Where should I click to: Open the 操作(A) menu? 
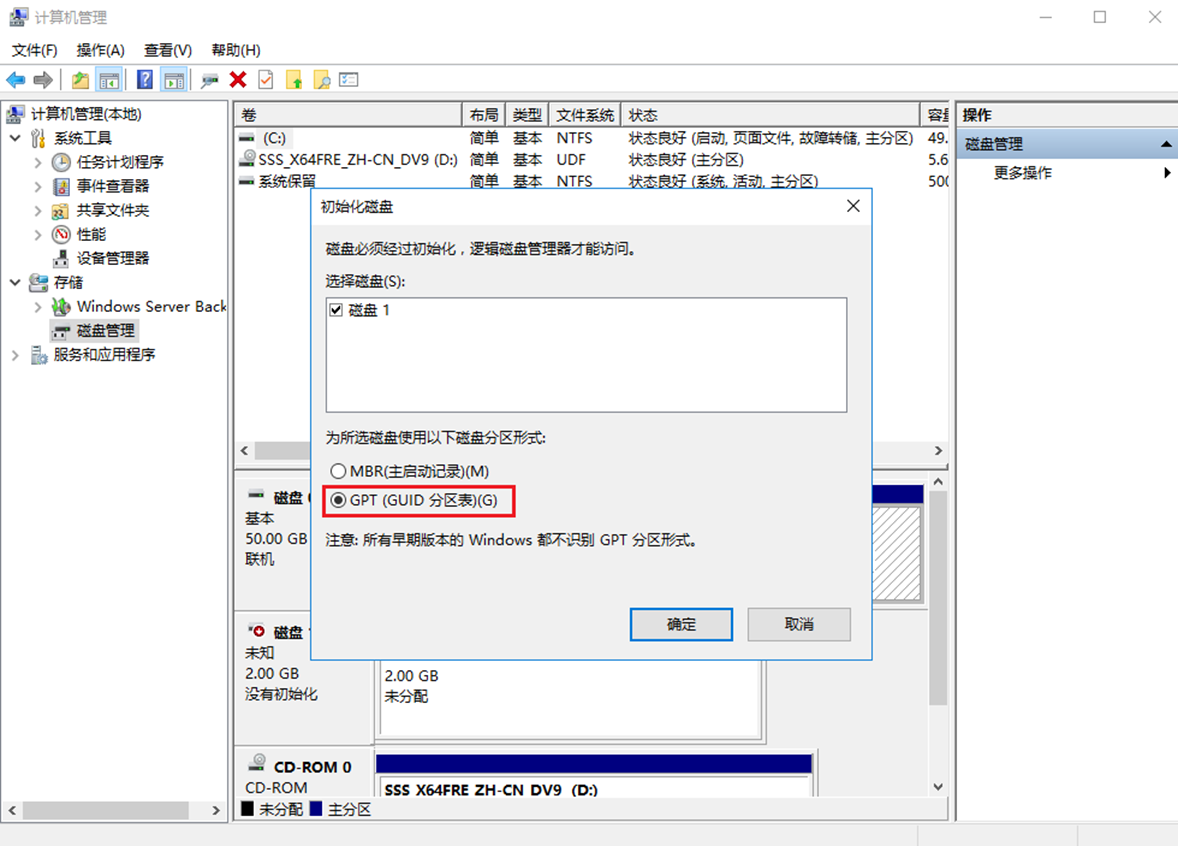click(101, 50)
